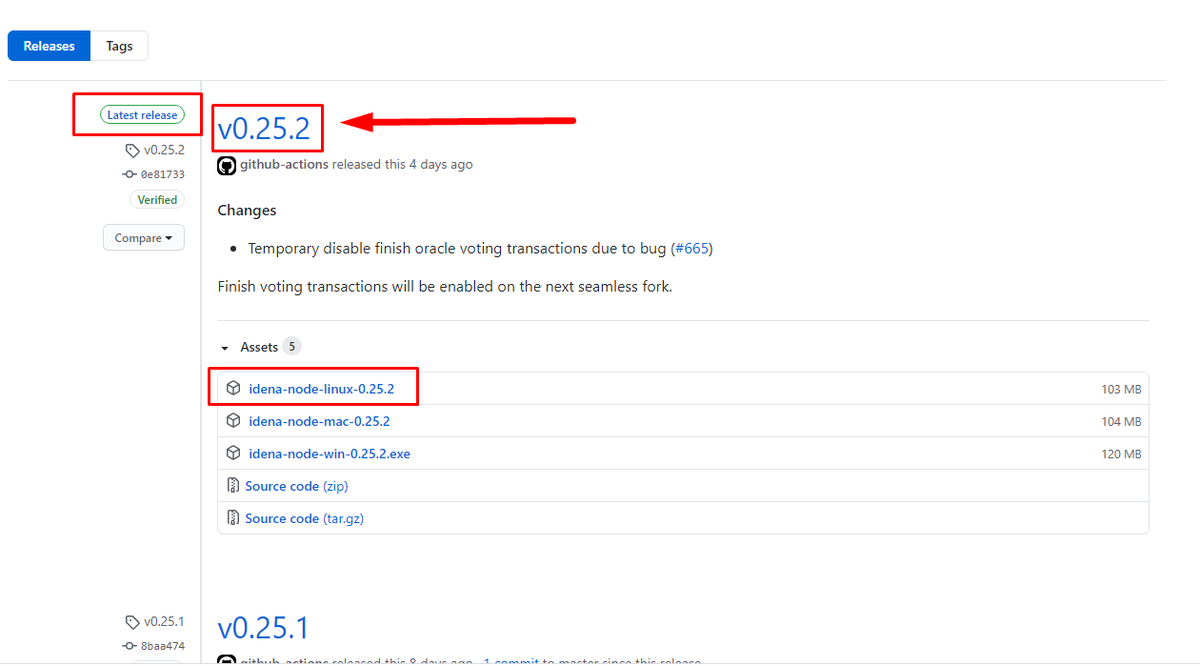The width and height of the screenshot is (1200, 666).
Task: Open the Compare dropdown
Action: [143, 238]
